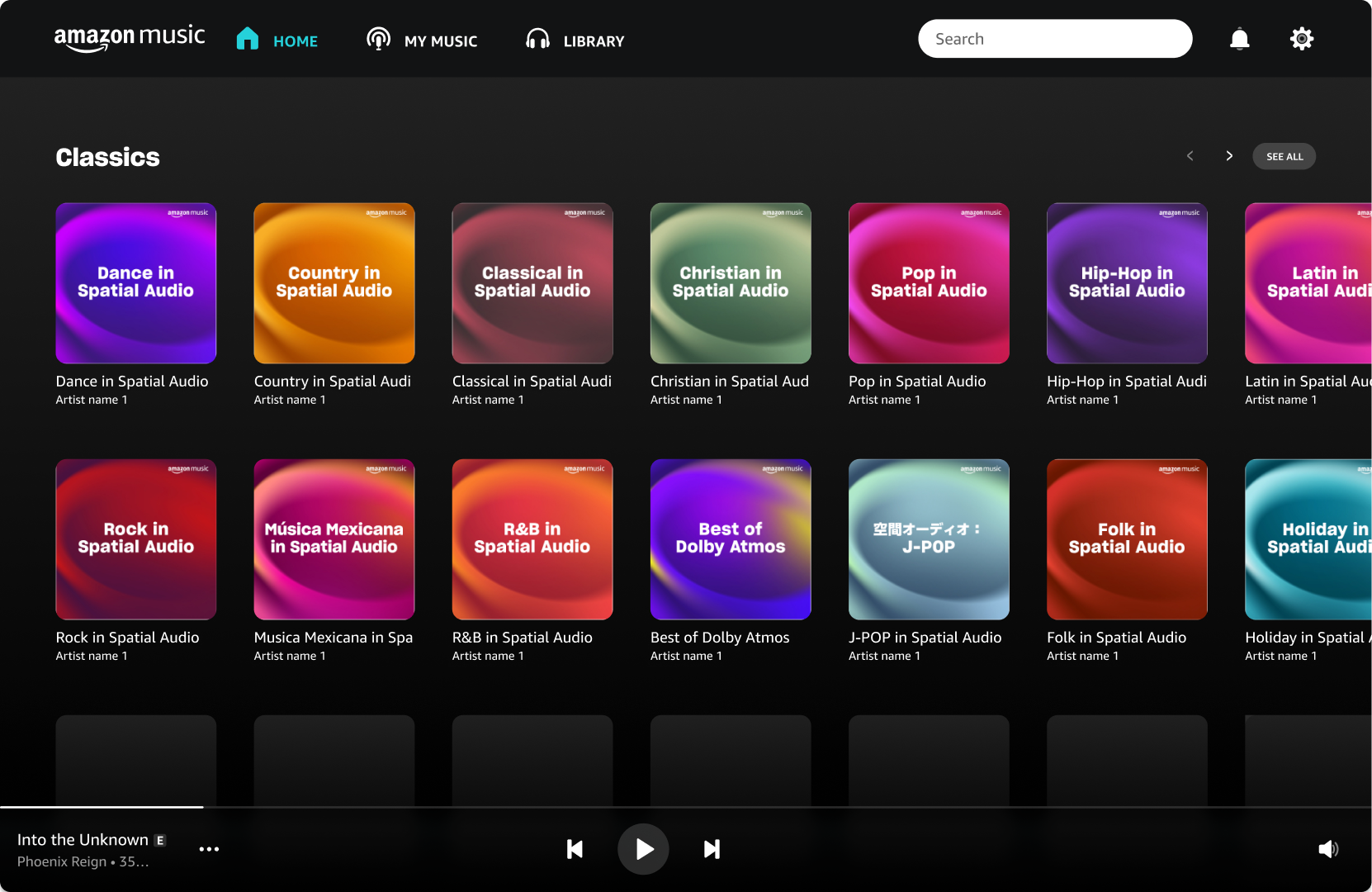The width and height of the screenshot is (1372, 892).
Task: Click the Search input field
Action: [1054, 39]
